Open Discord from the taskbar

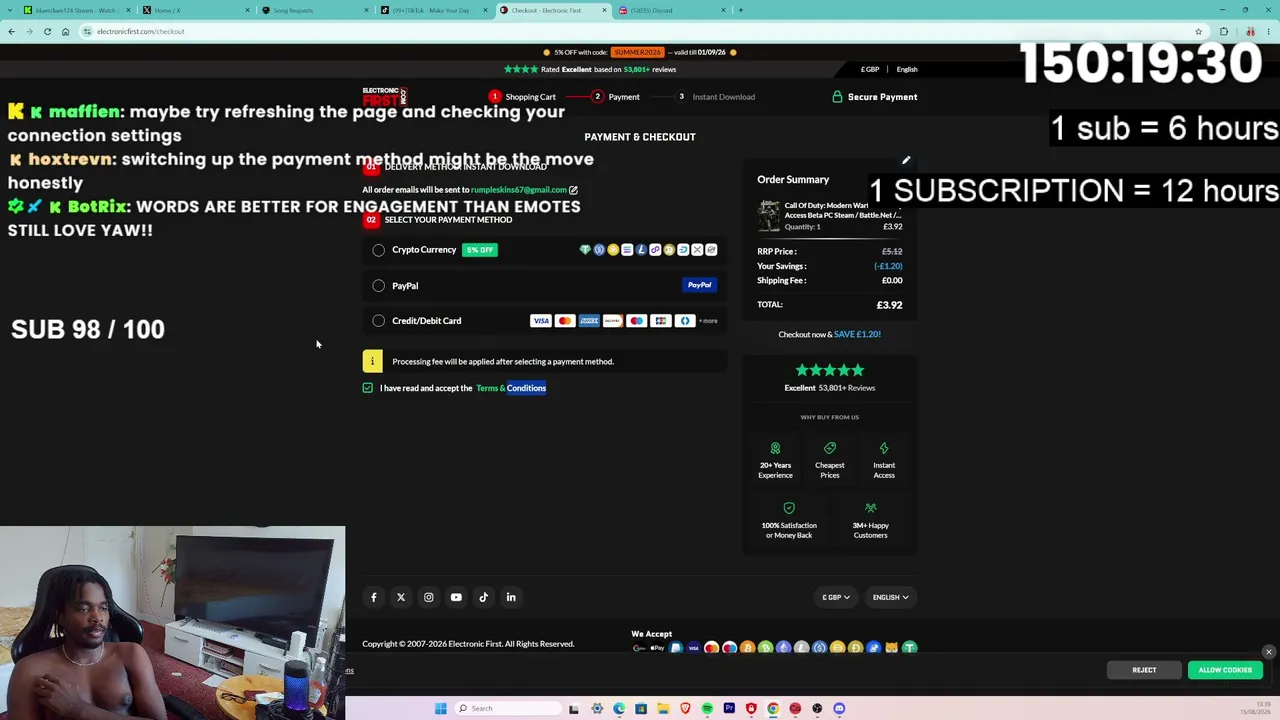coord(839,709)
